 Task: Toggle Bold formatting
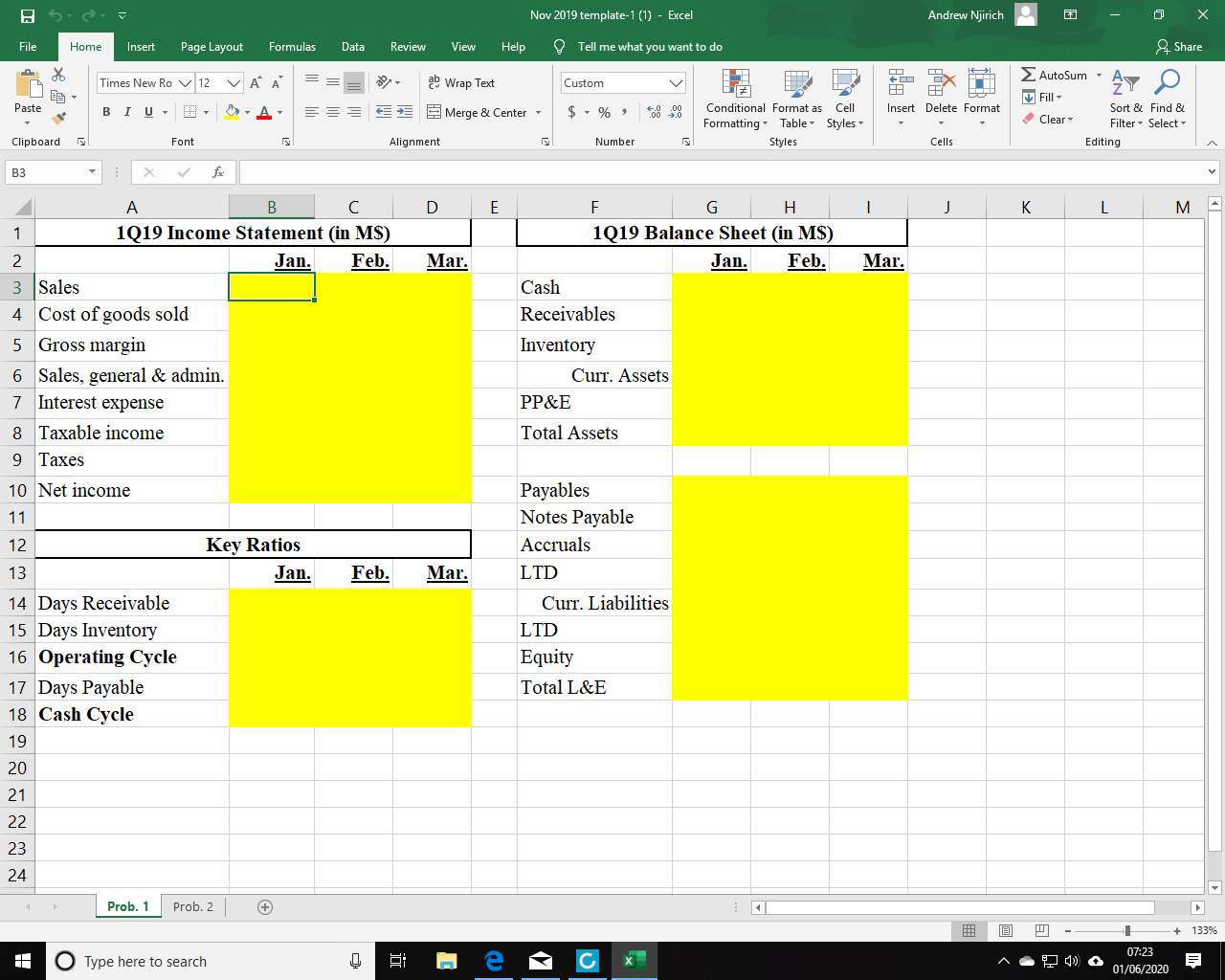106,112
